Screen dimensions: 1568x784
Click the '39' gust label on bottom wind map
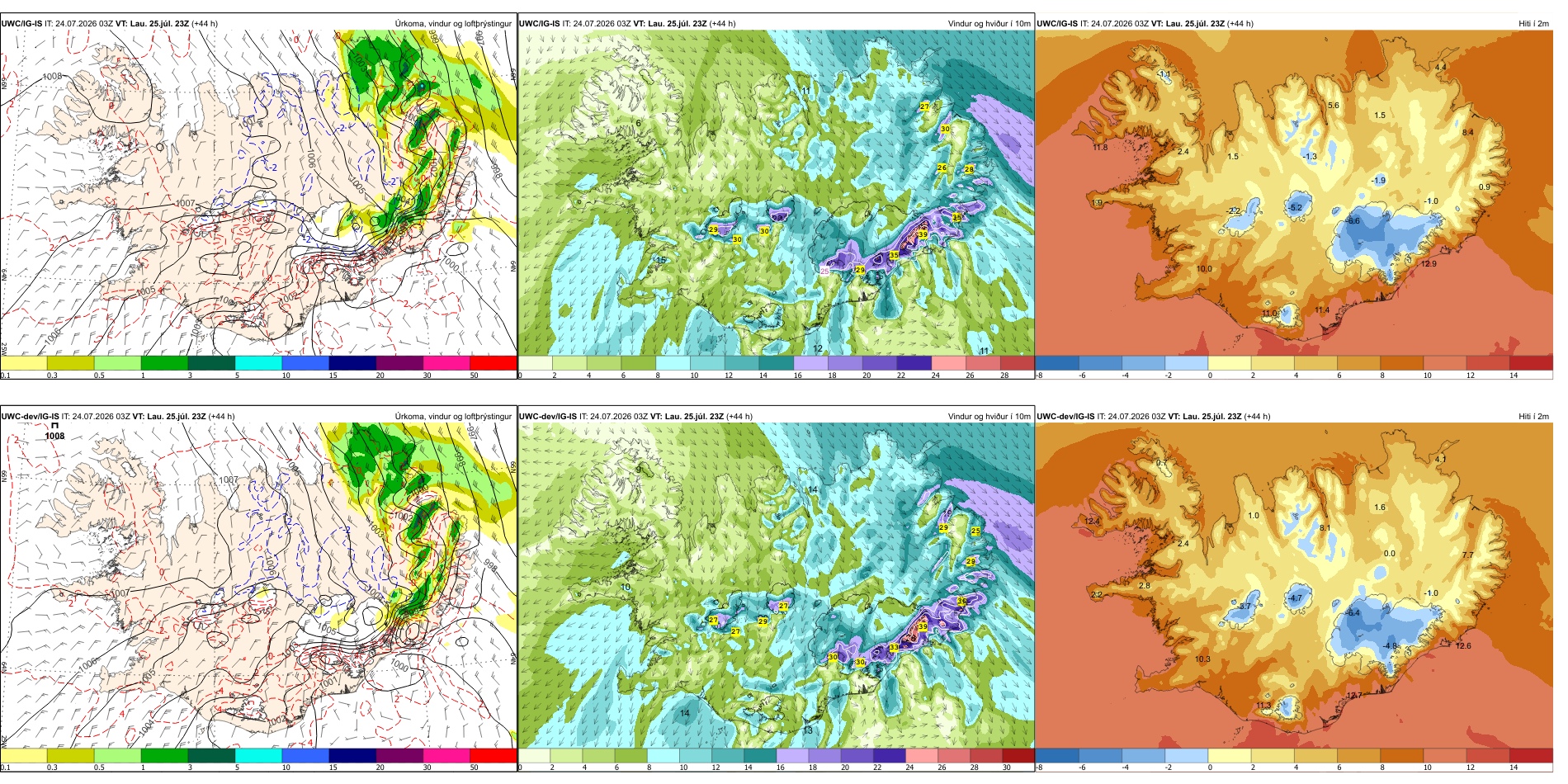[x=923, y=627]
